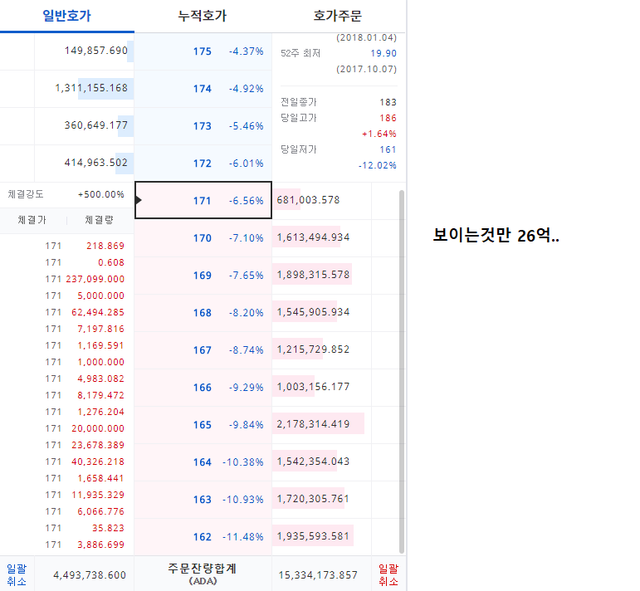
Task: Click the 체결강도 +500.00% value
Action: (x=101, y=195)
